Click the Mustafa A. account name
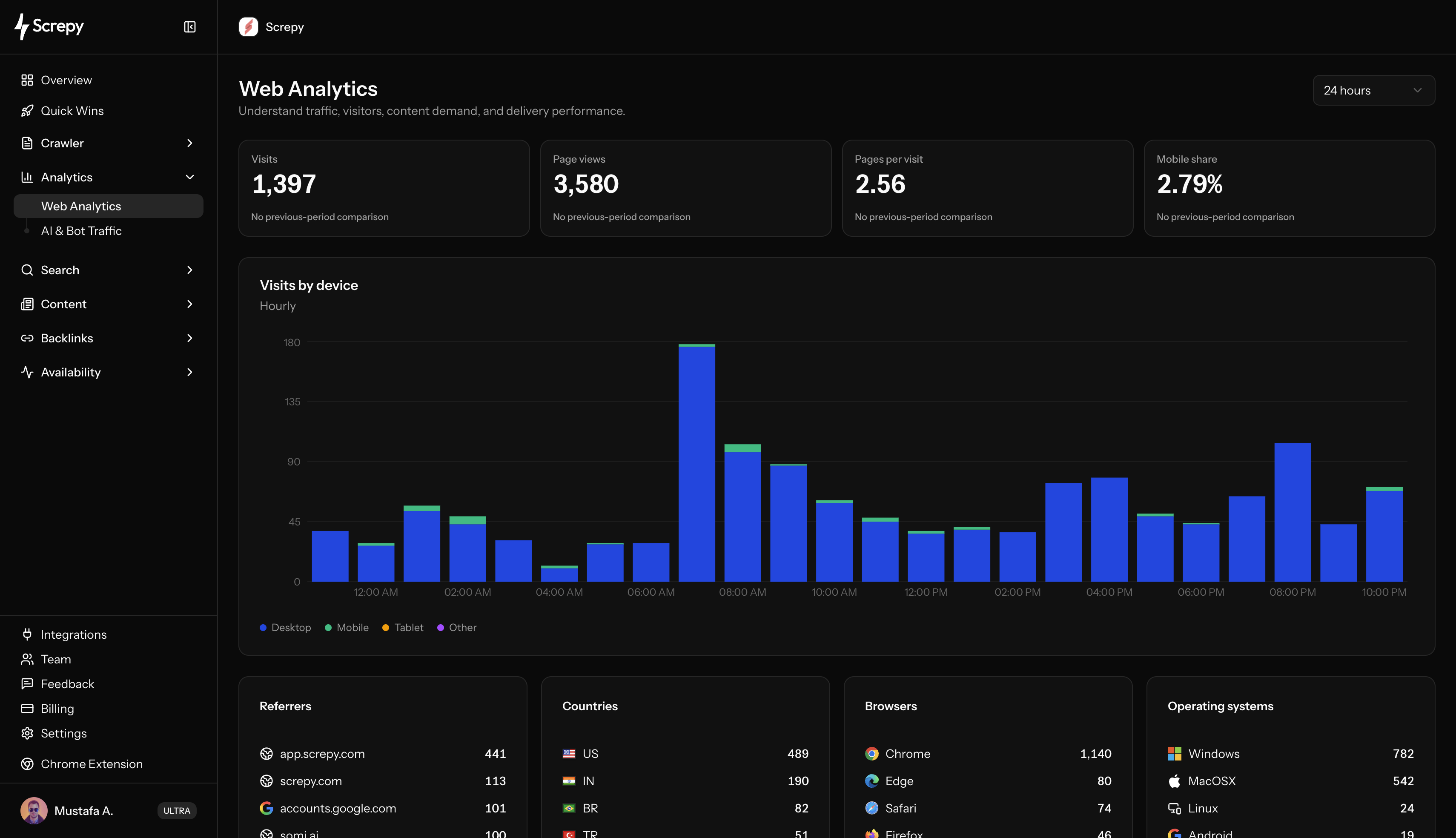This screenshot has height=838, width=1456. 83,810
